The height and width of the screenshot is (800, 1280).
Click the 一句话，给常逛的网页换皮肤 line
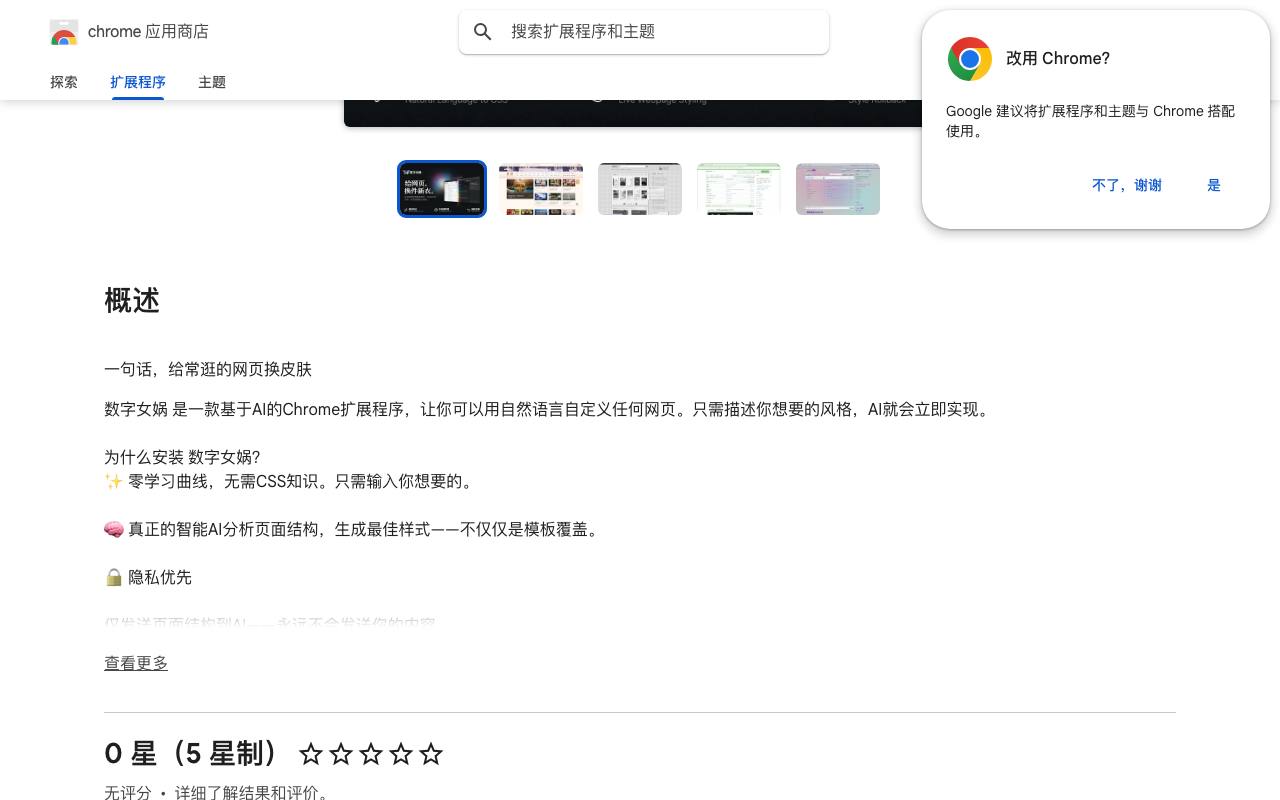pyautogui.click(x=208, y=370)
